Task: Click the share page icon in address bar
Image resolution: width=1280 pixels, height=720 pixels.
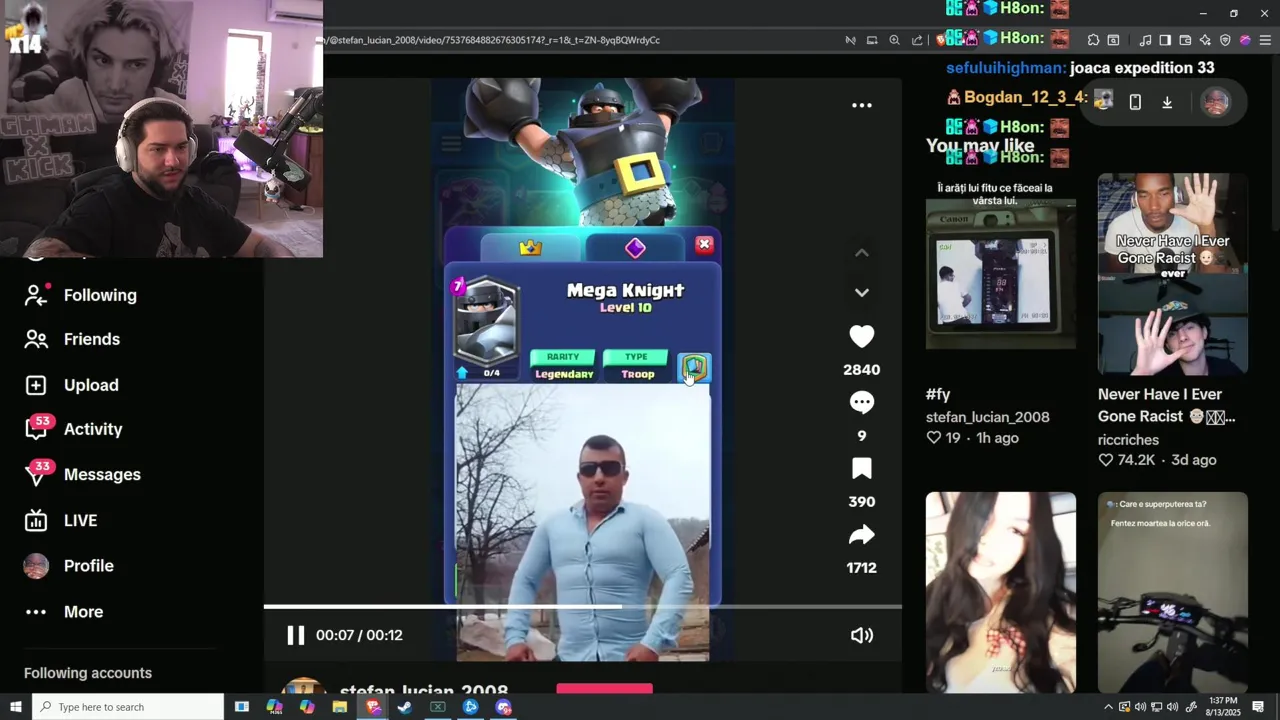Action: coord(917,40)
